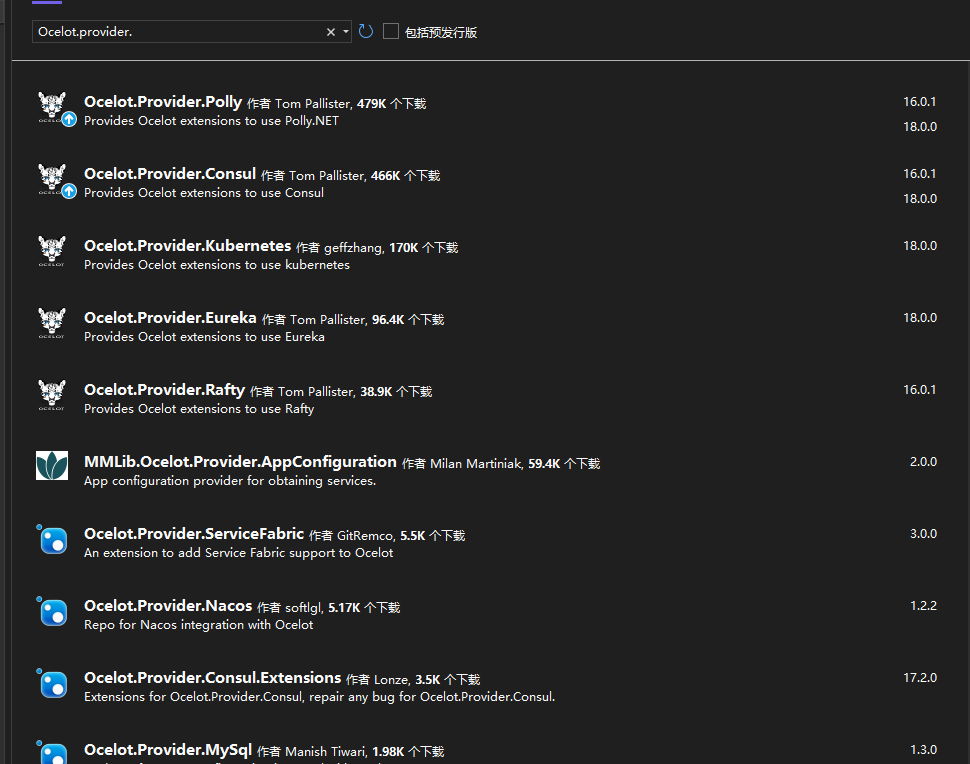Click the Nacos author 'softlgl'

tap(303, 607)
